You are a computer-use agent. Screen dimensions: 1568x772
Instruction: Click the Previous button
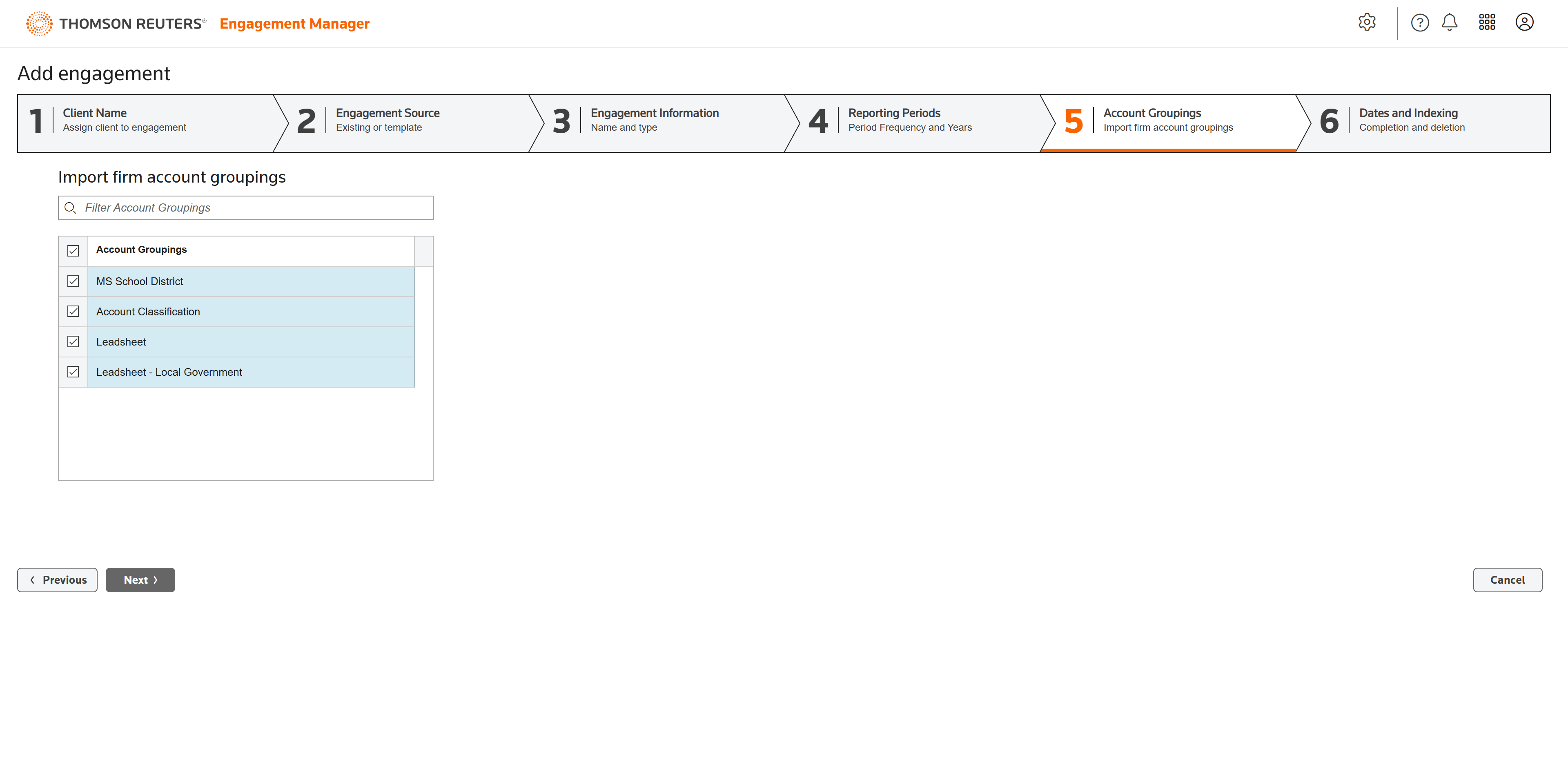coord(57,580)
